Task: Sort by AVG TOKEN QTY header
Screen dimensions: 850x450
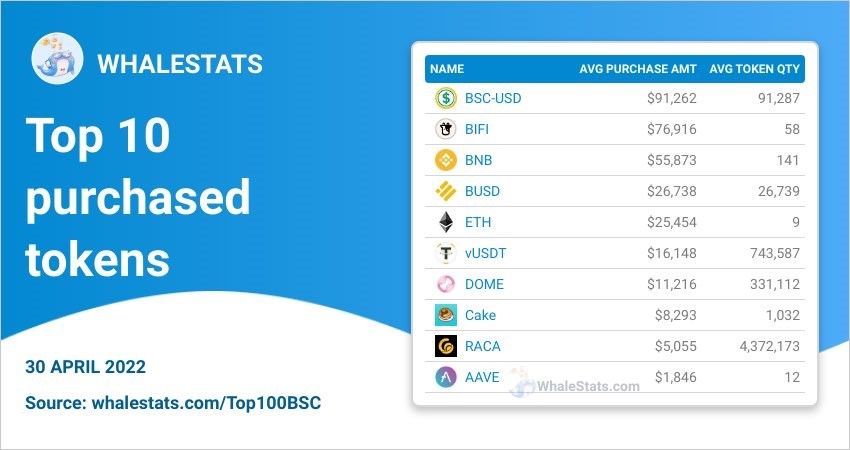Action: (754, 69)
